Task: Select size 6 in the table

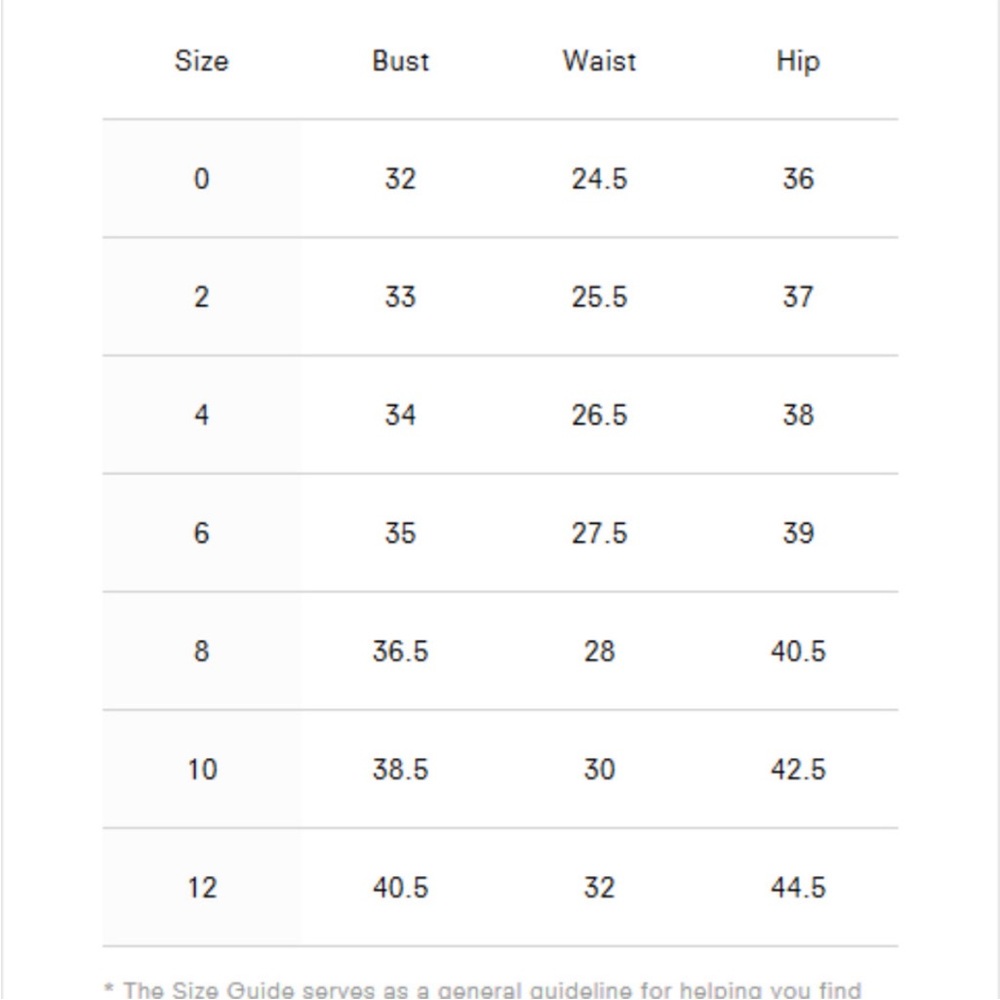Action: [x=202, y=533]
